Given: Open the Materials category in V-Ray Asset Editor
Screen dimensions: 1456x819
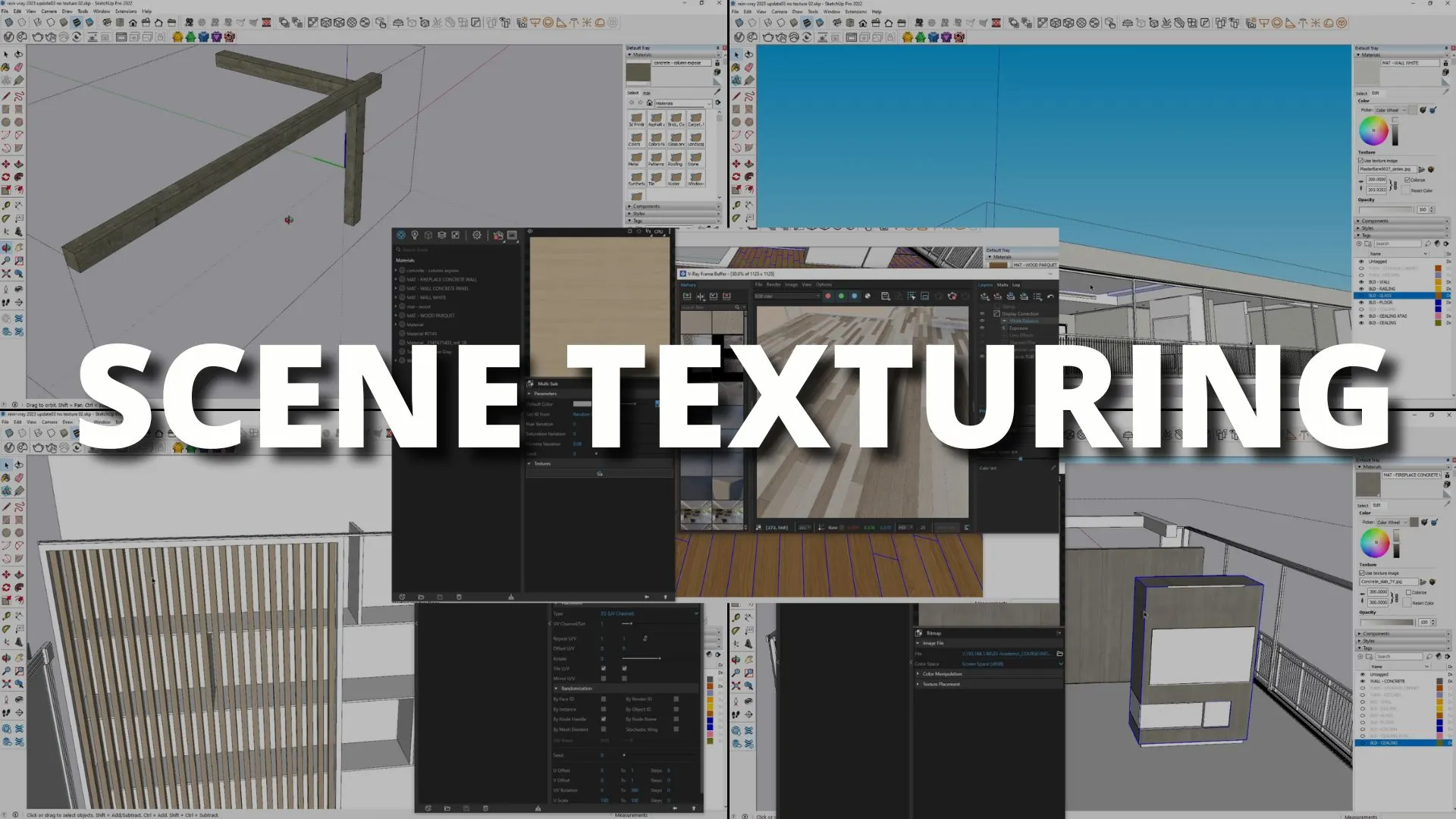Looking at the screenshot, I should (401, 235).
